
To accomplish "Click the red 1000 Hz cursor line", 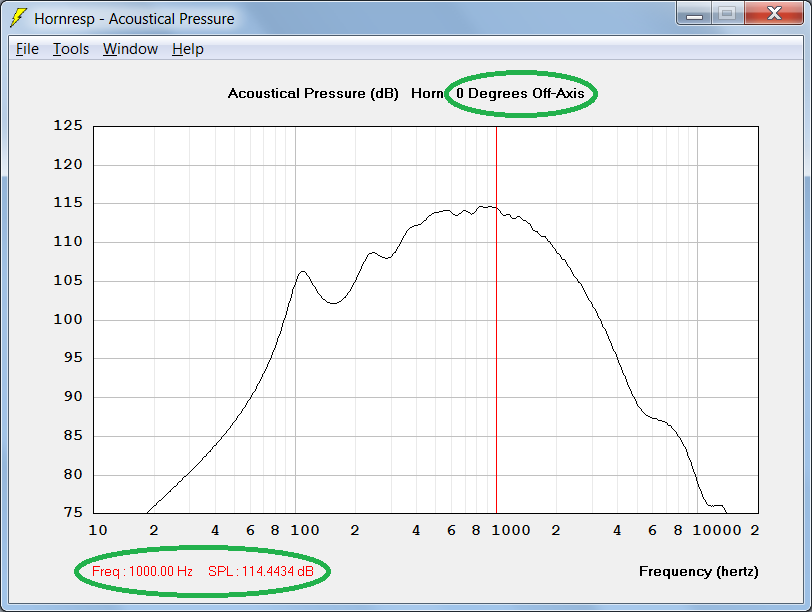I will pyautogui.click(x=497, y=319).
